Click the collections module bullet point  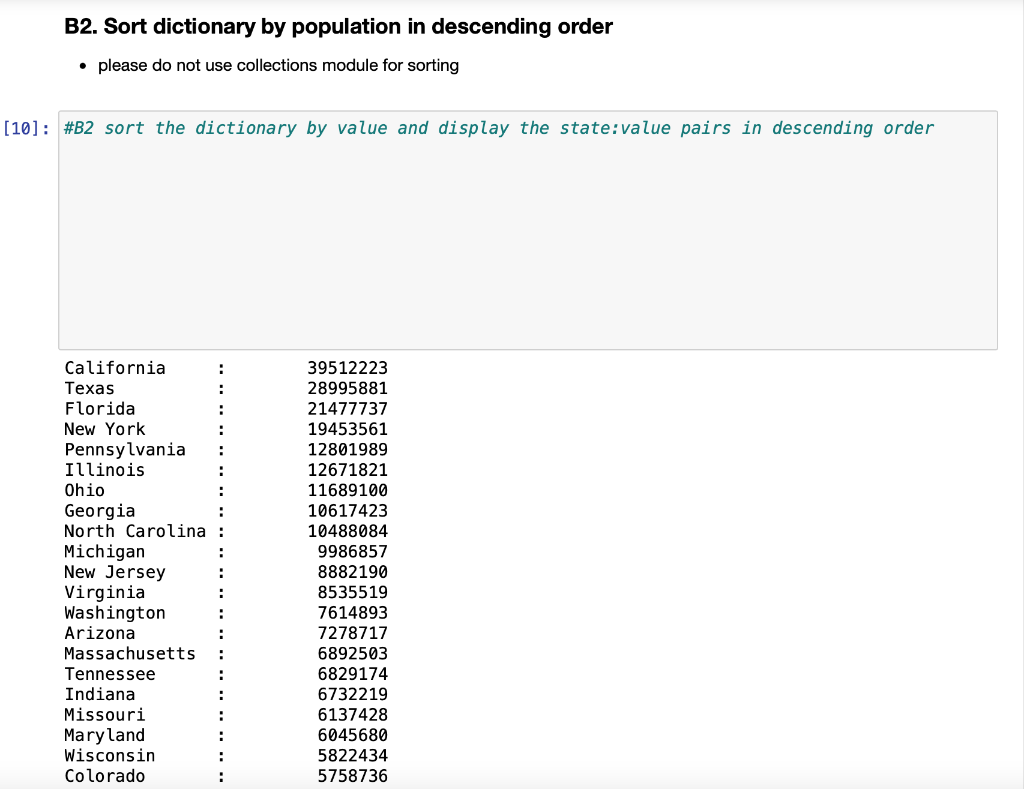277,65
